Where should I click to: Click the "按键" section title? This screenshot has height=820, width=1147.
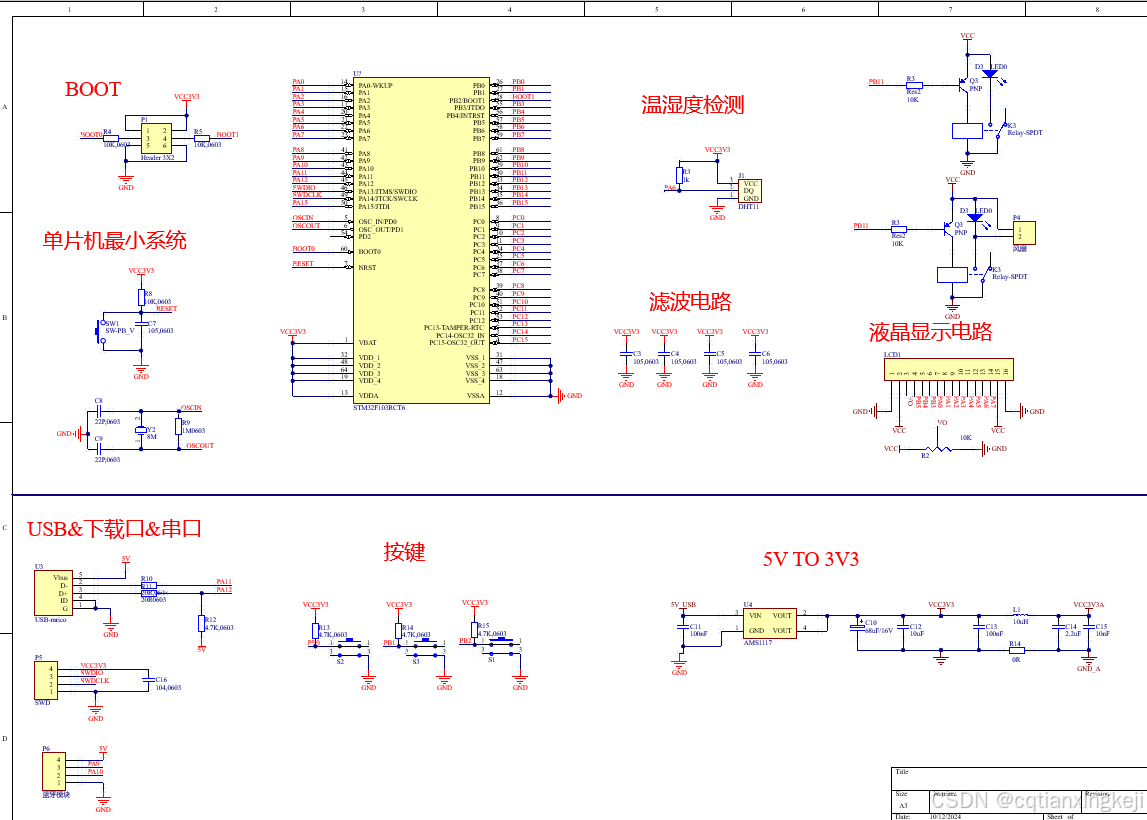point(405,552)
